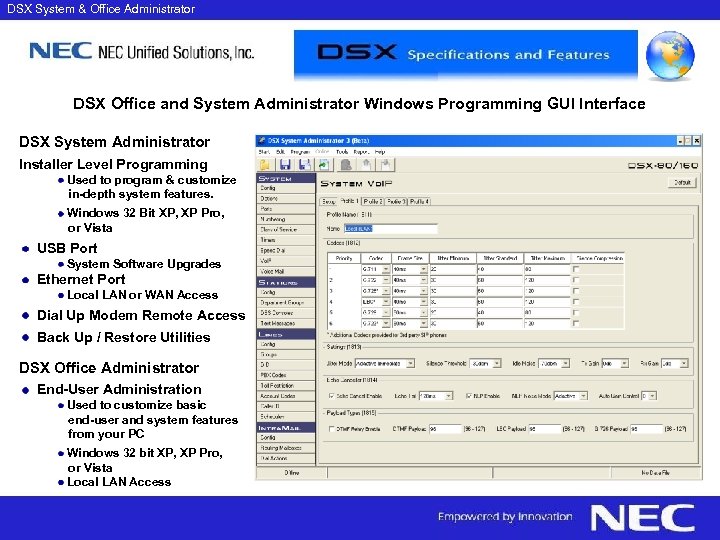Screen dimensions: 720x540
Task: Click the G.726 Payload input field
Action: (647, 429)
